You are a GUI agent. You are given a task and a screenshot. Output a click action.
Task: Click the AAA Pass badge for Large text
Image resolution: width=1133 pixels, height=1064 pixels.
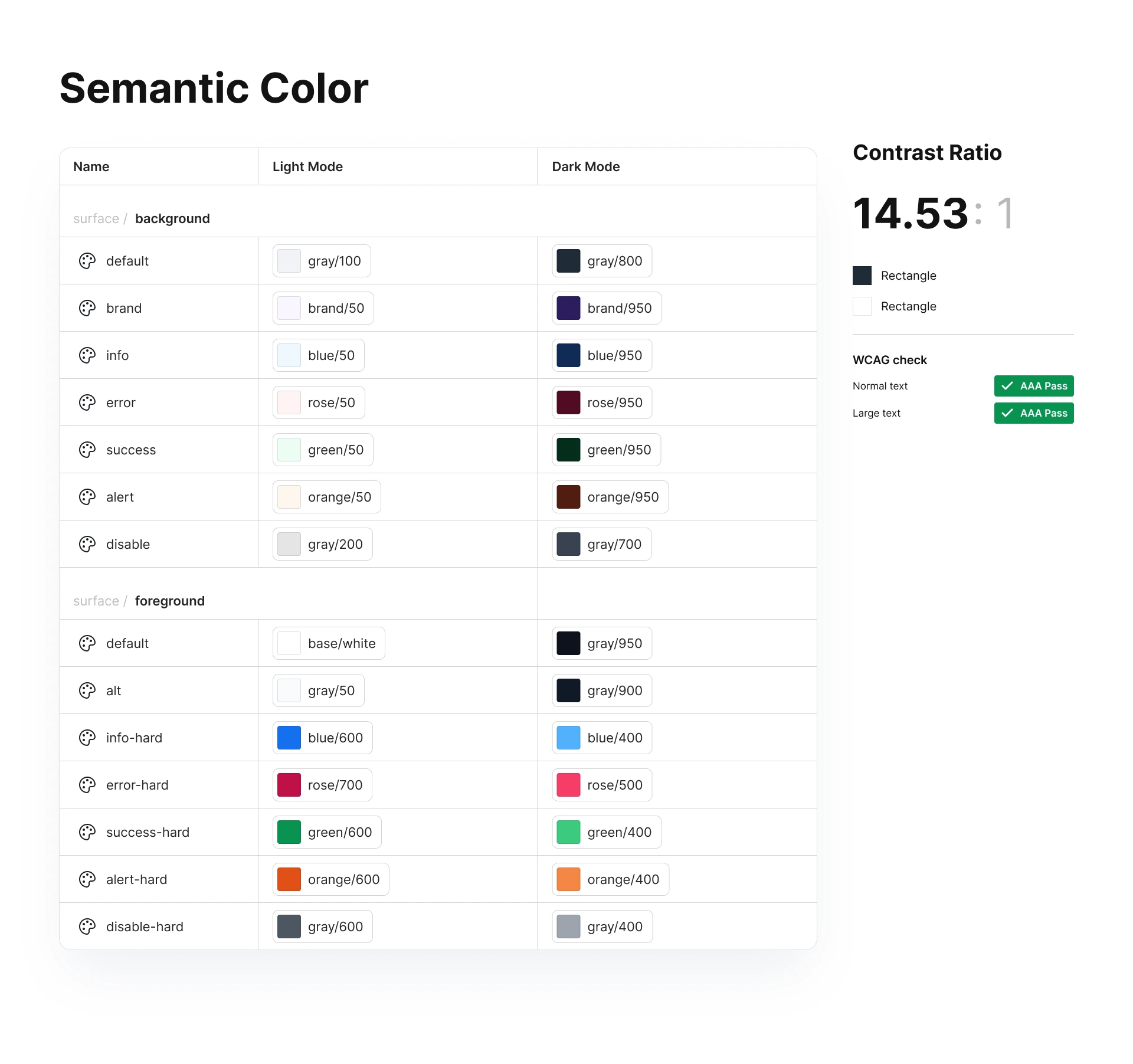coord(1034,413)
